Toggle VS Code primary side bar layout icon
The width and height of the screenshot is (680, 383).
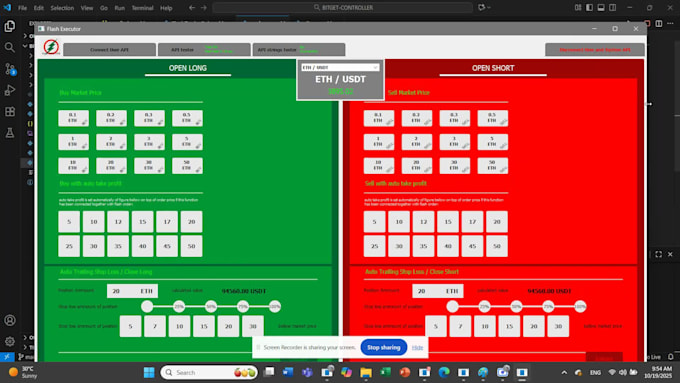pos(589,7)
